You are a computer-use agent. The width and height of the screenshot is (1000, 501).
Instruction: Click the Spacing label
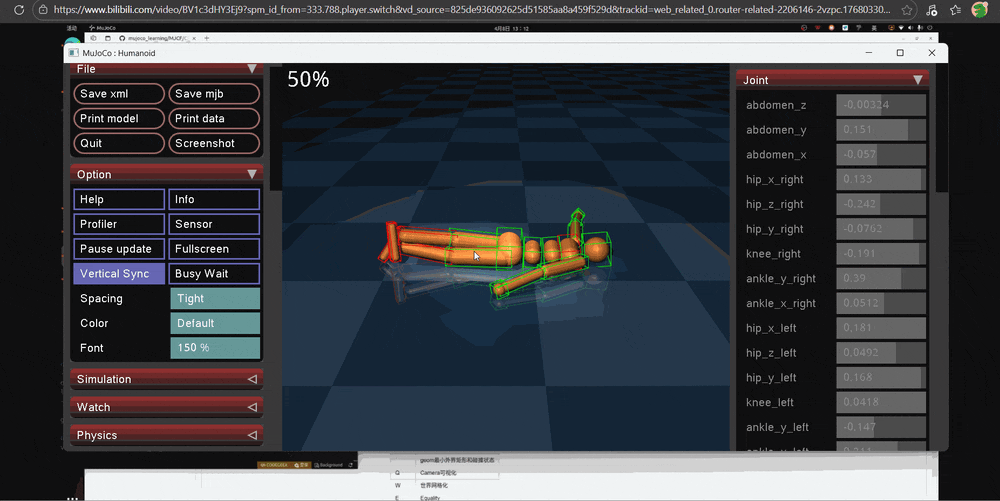coord(101,298)
